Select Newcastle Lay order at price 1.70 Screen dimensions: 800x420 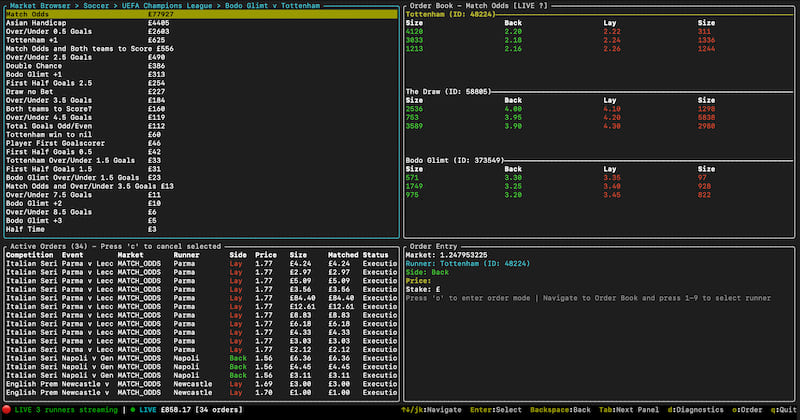coord(202,392)
